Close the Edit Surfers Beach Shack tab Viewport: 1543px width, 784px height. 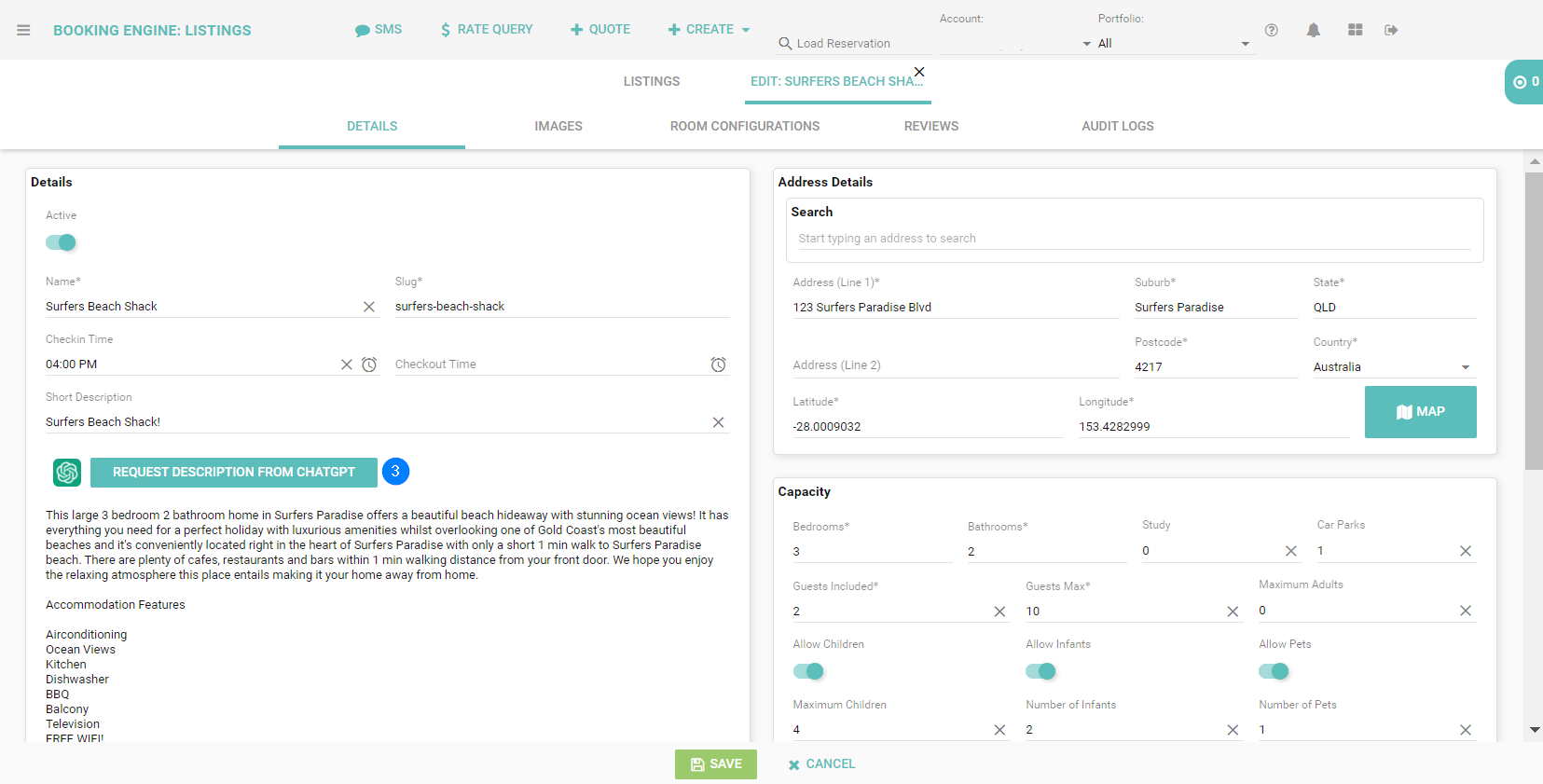tap(919, 72)
